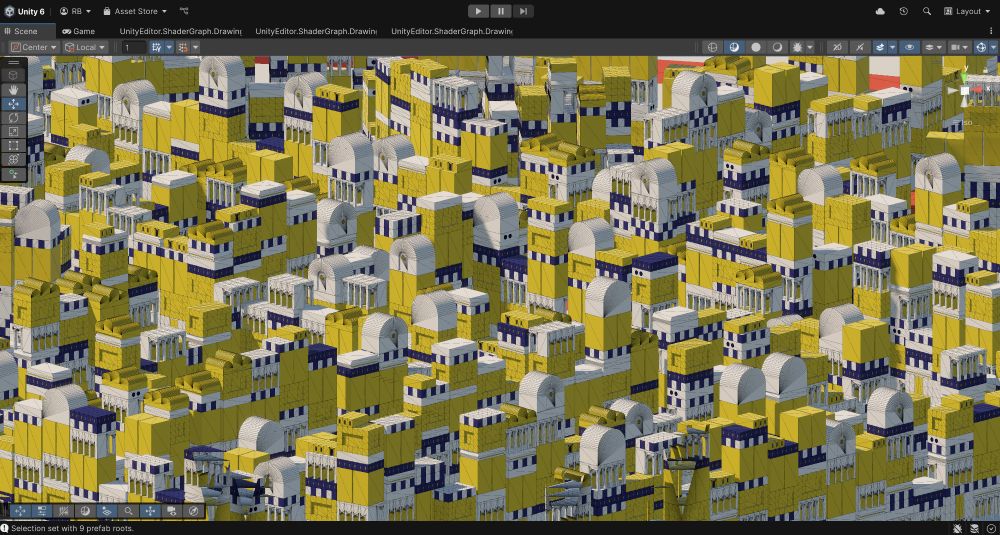Screen dimensions: 1000x535
Task: Click the magnifier icon in bottom overlay toolbar
Action: pyautogui.click(x=129, y=511)
